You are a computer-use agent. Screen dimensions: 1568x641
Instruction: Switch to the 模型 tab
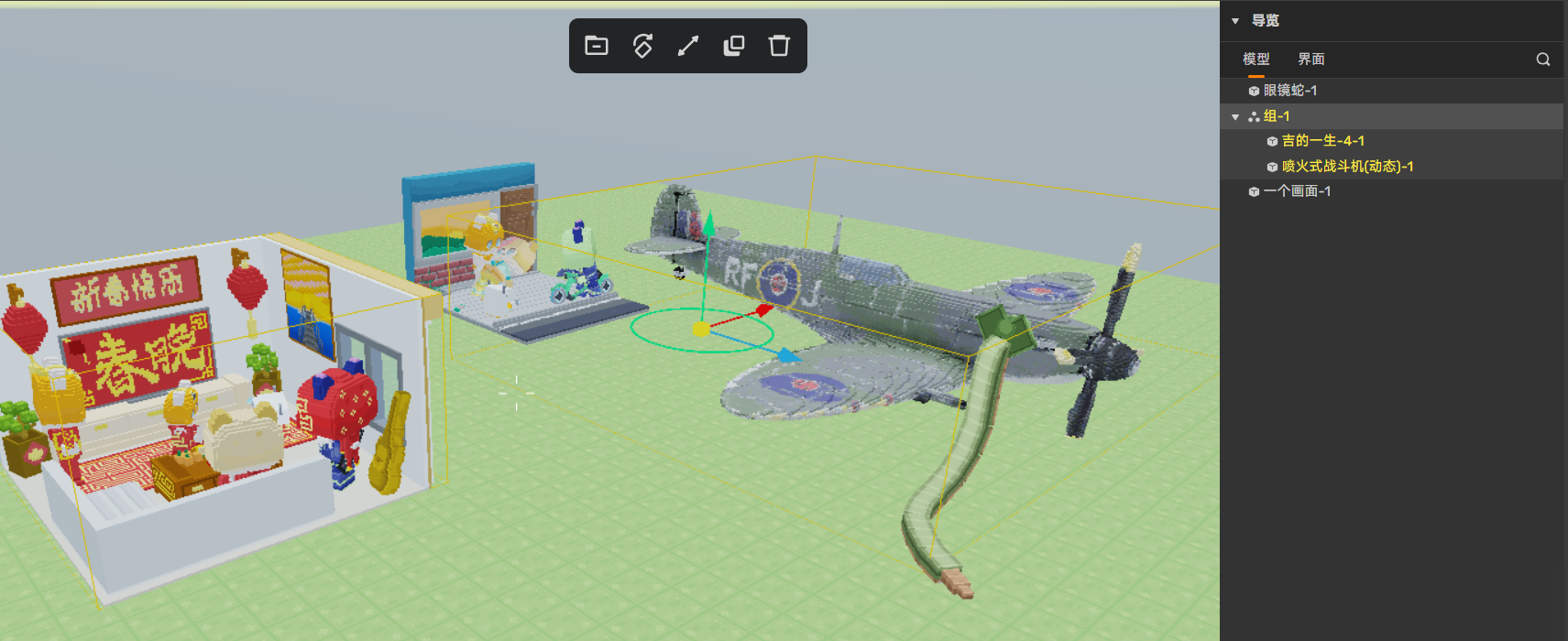tap(1255, 60)
